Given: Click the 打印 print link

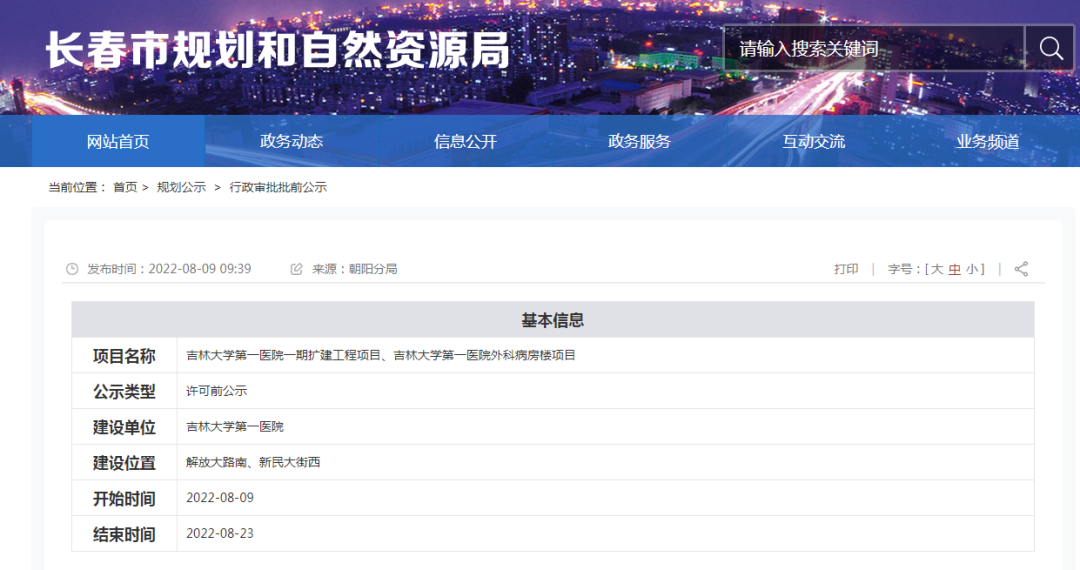Looking at the screenshot, I should click(x=846, y=269).
